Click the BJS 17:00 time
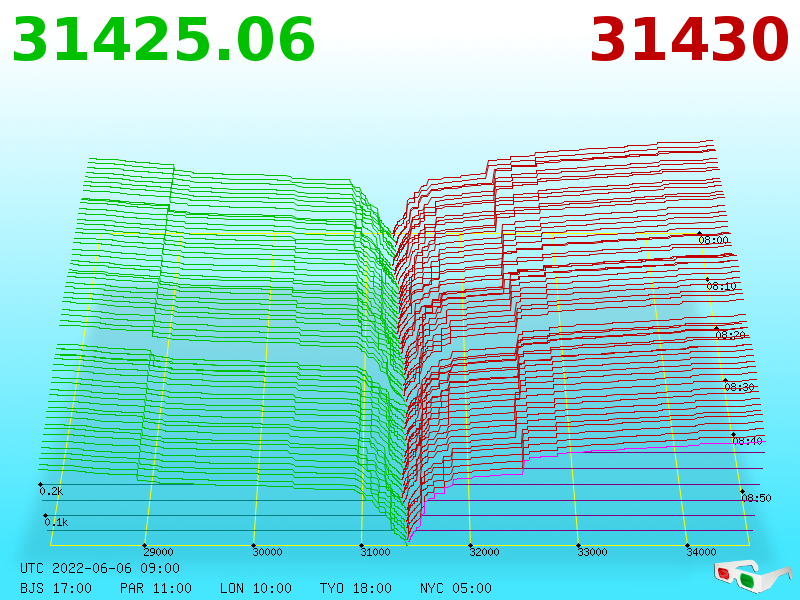Screen dimensions: 800x600 56,588
